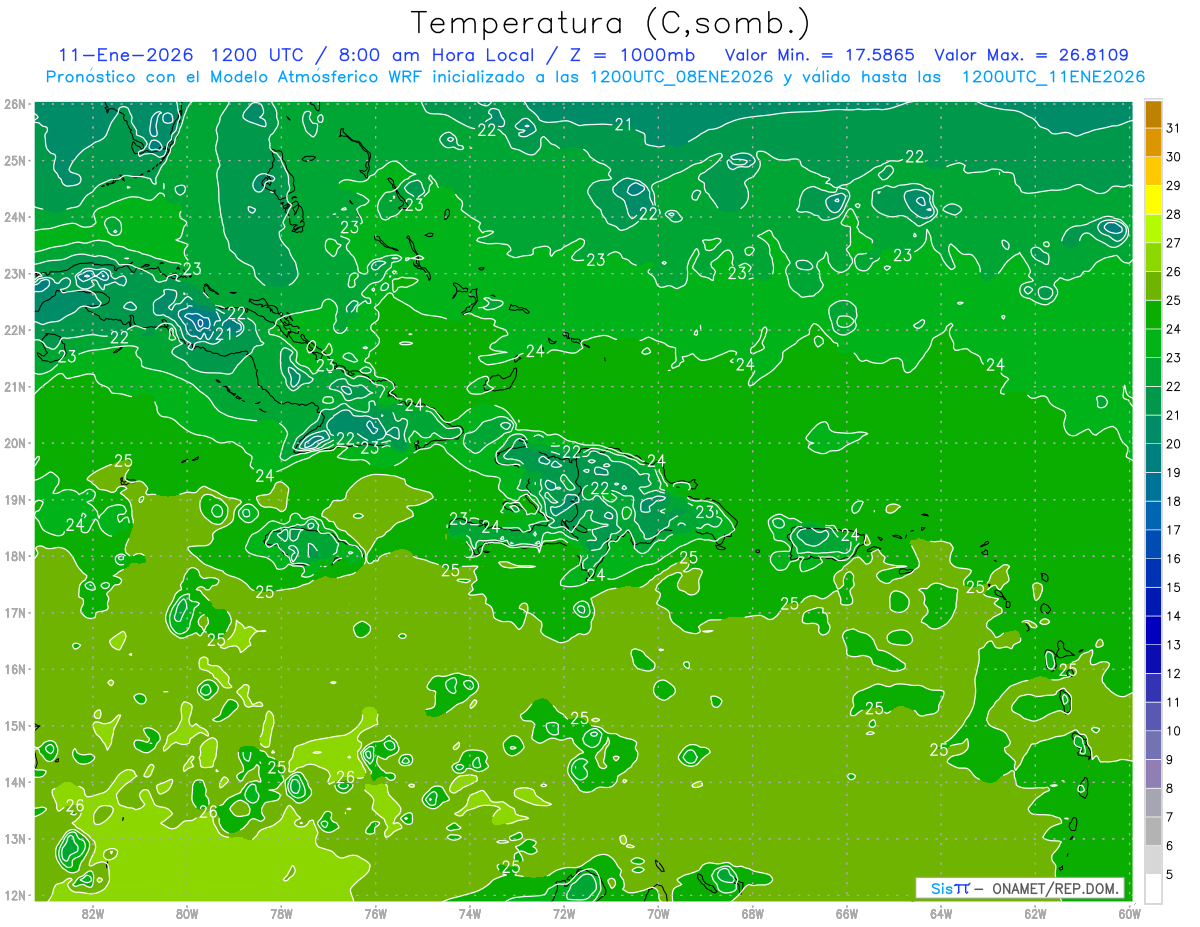The image size is (1200, 927).
Task: Select the 16N latitude axis label
Action: 14,669
